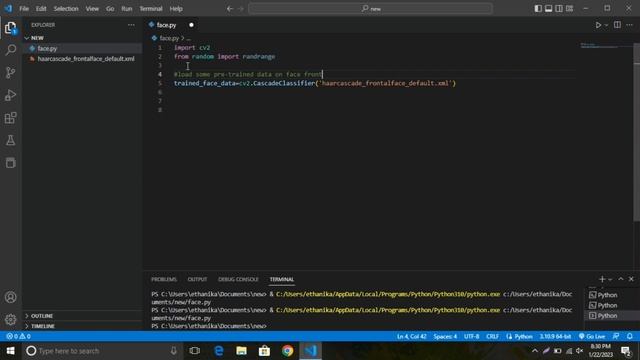Open notifications bell in status bar
The image size is (640, 360).
tap(629, 336)
